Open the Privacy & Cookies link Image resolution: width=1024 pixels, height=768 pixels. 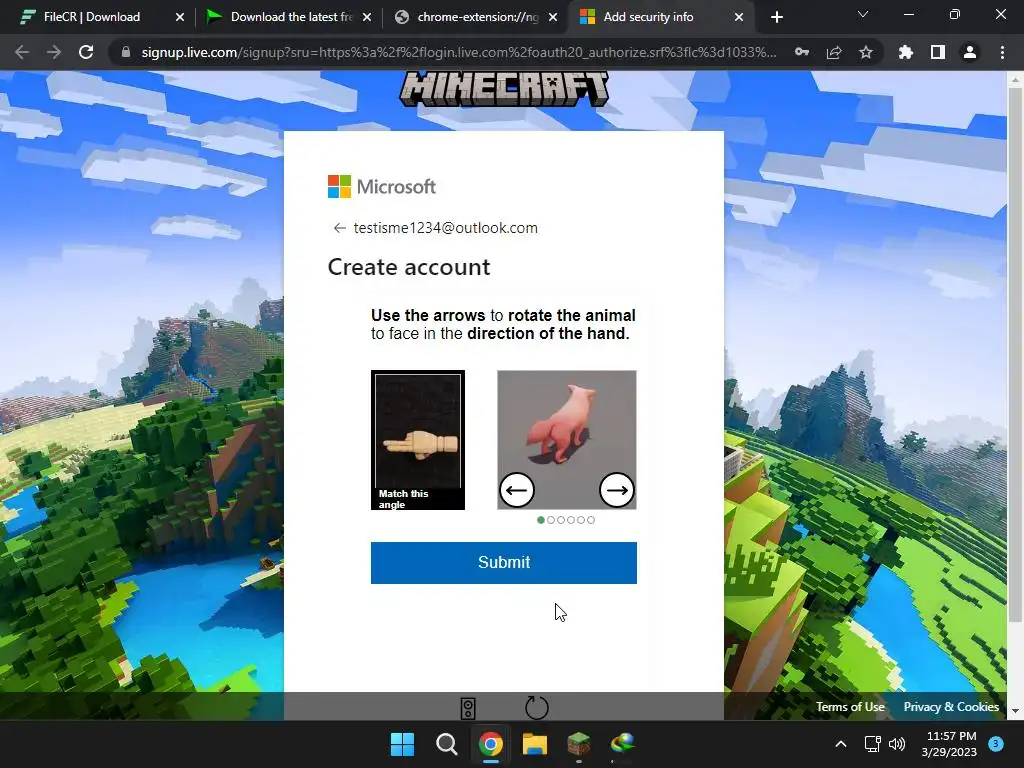click(x=951, y=707)
